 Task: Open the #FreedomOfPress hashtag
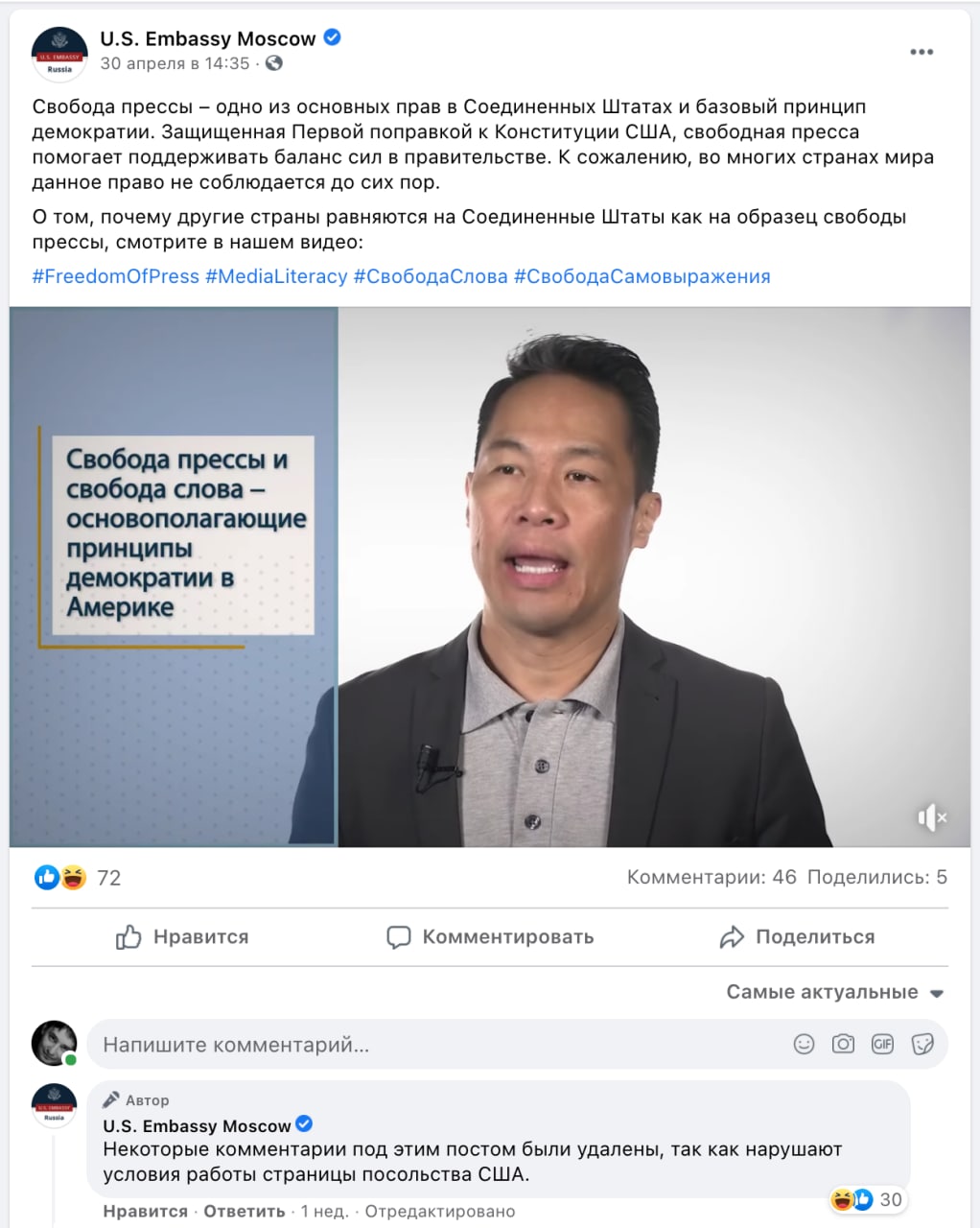point(115,276)
